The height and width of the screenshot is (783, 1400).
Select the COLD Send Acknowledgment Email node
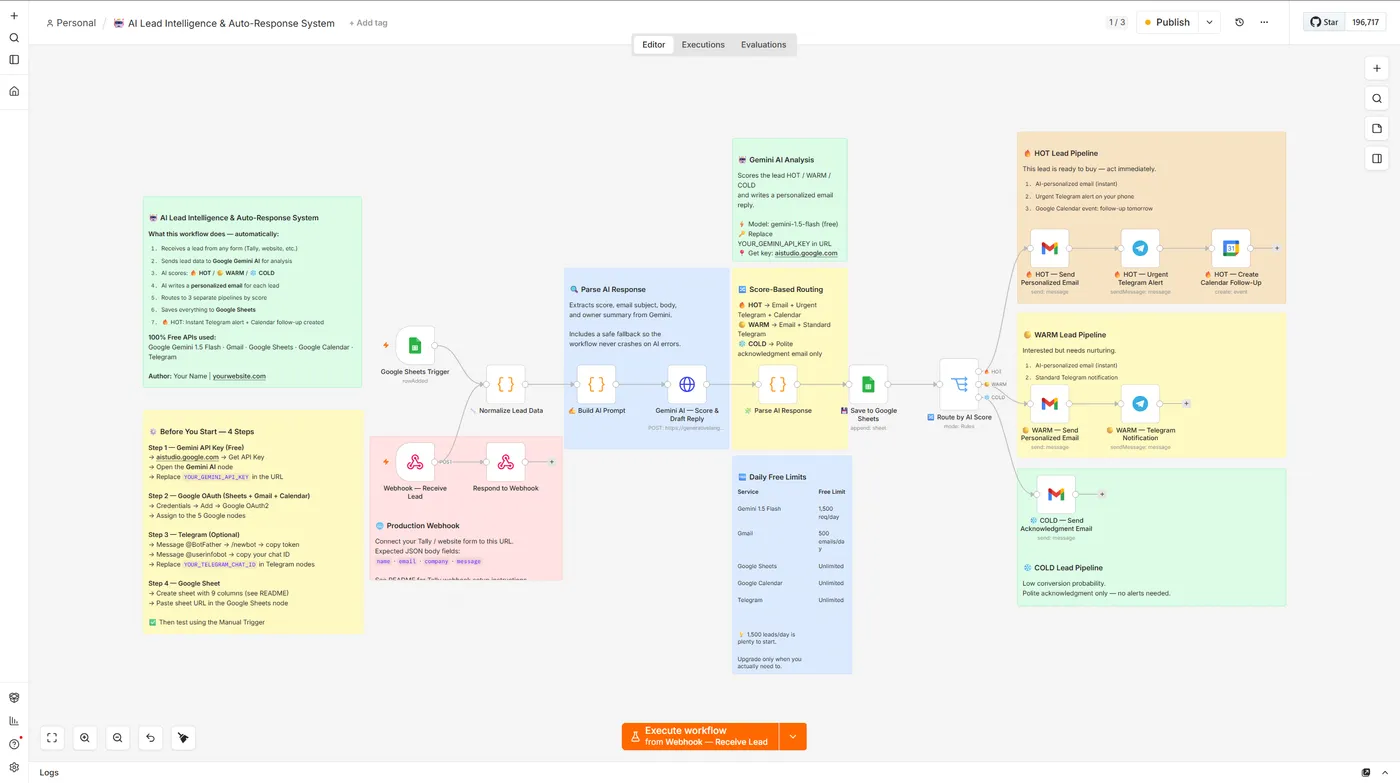(x=1056, y=494)
